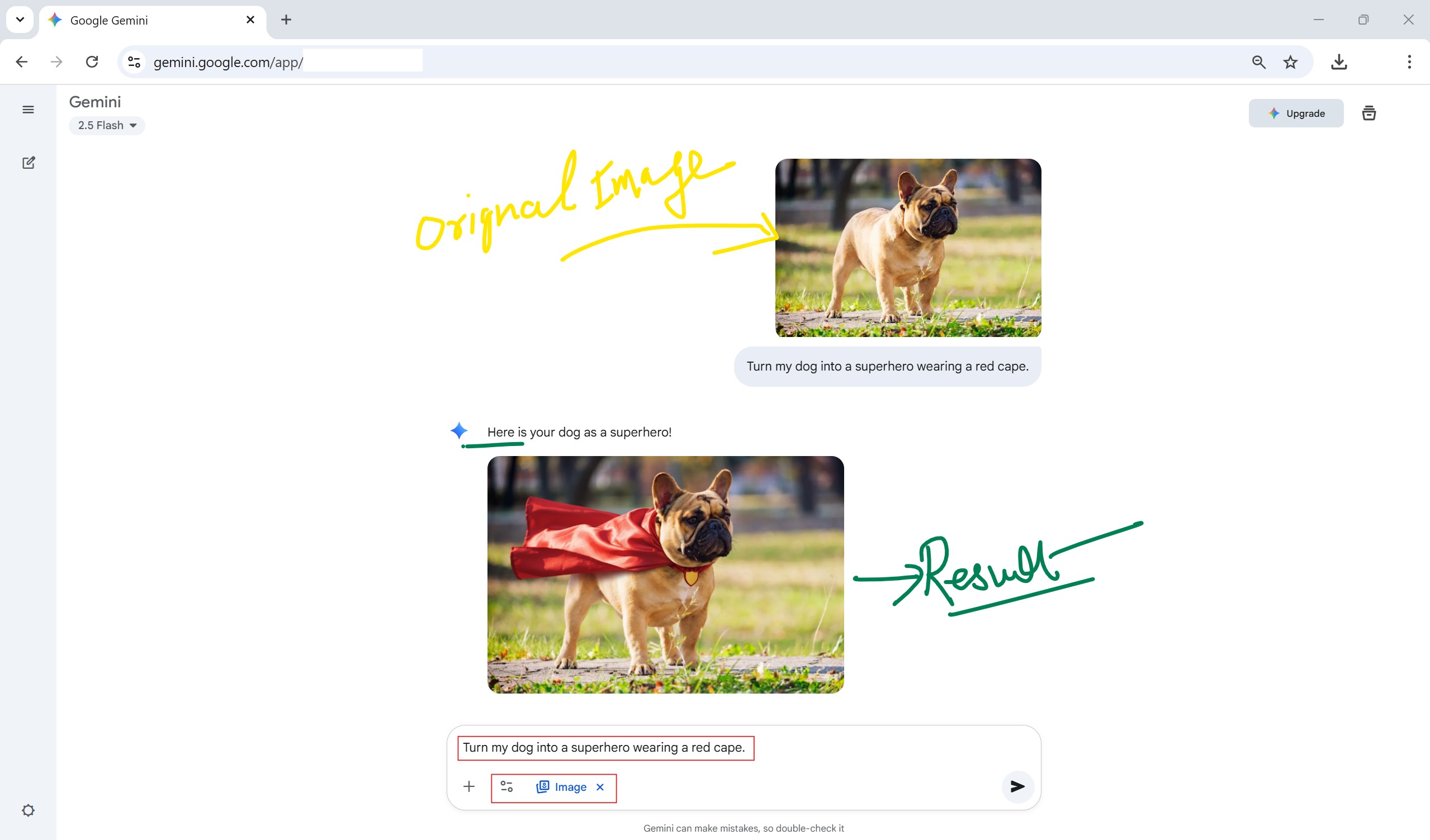Open the hamburger main menu
1430x840 pixels.
click(x=28, y=110)
